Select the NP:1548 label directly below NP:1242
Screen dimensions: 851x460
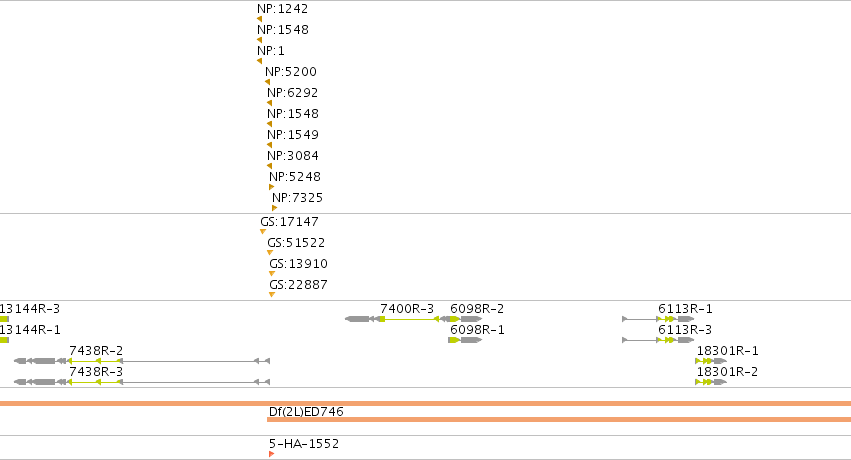pos(283,30)
